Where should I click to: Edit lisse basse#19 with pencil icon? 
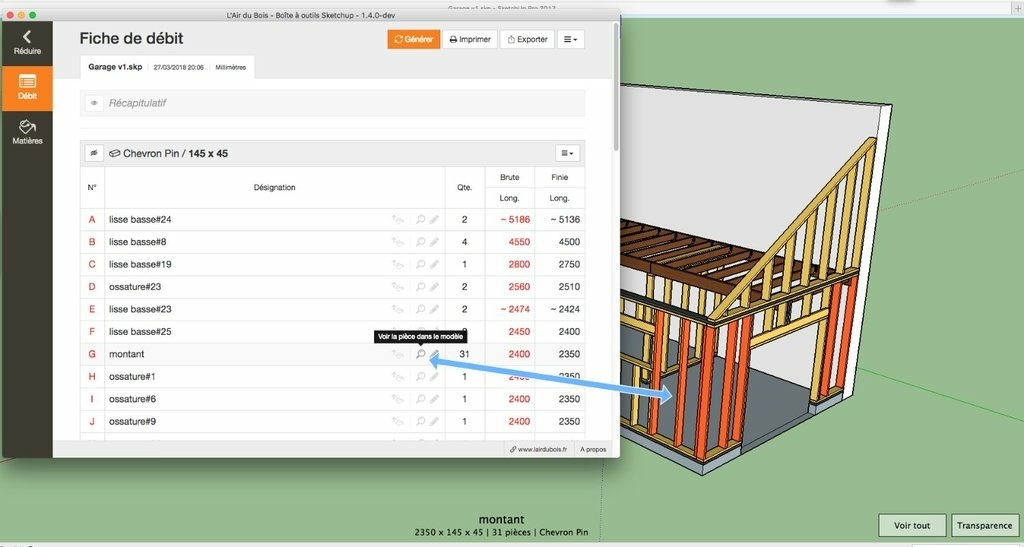pos(434,264)
